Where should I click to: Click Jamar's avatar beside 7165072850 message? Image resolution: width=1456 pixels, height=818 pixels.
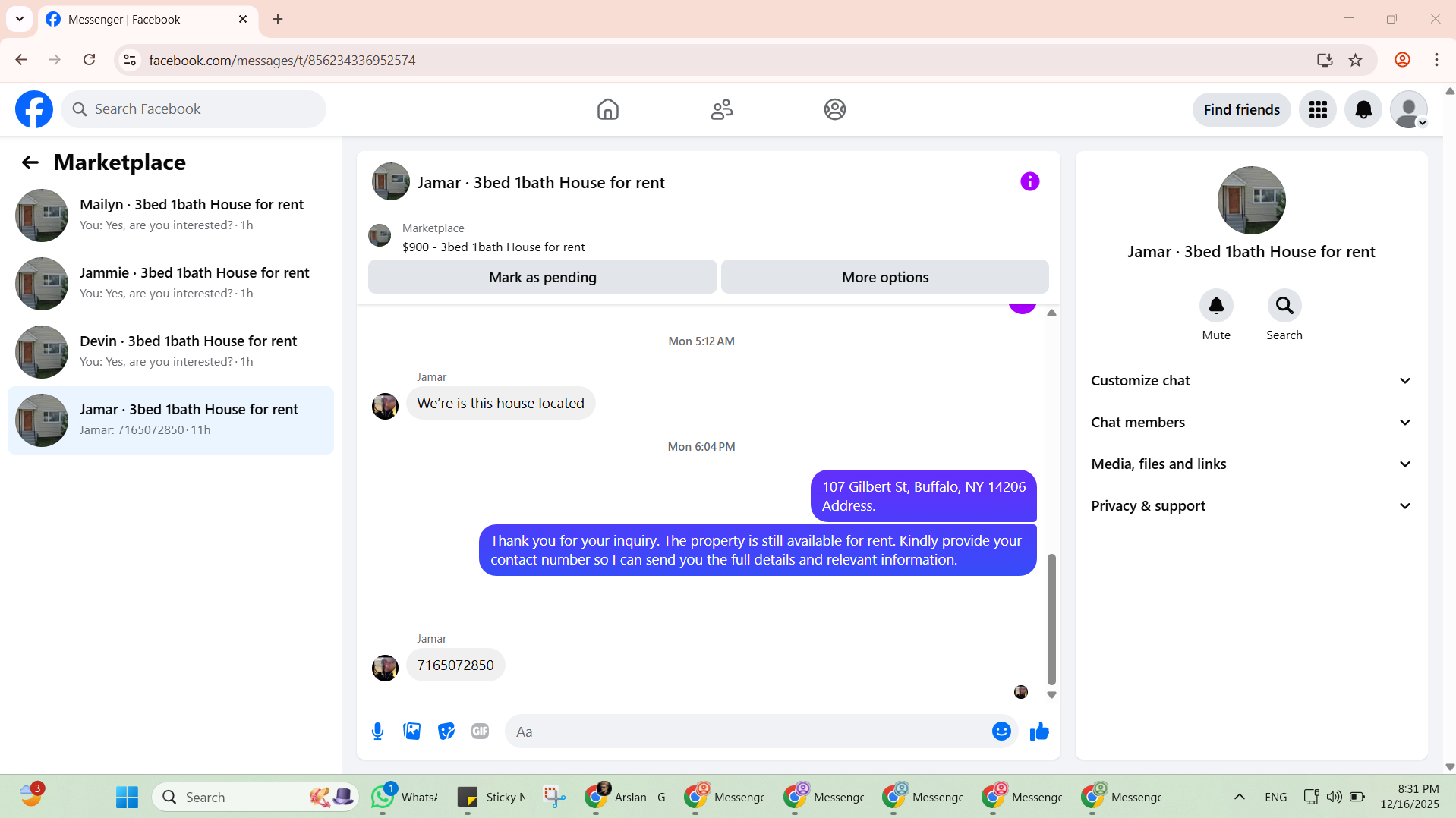(385, 668)
